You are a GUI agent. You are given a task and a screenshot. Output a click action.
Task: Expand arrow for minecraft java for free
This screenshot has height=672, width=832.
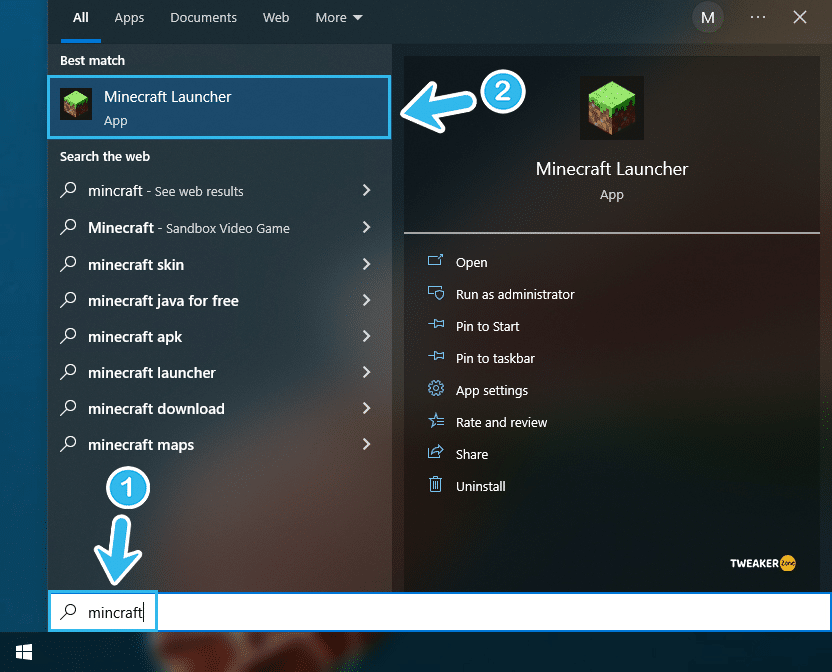(x=366, y=300)
